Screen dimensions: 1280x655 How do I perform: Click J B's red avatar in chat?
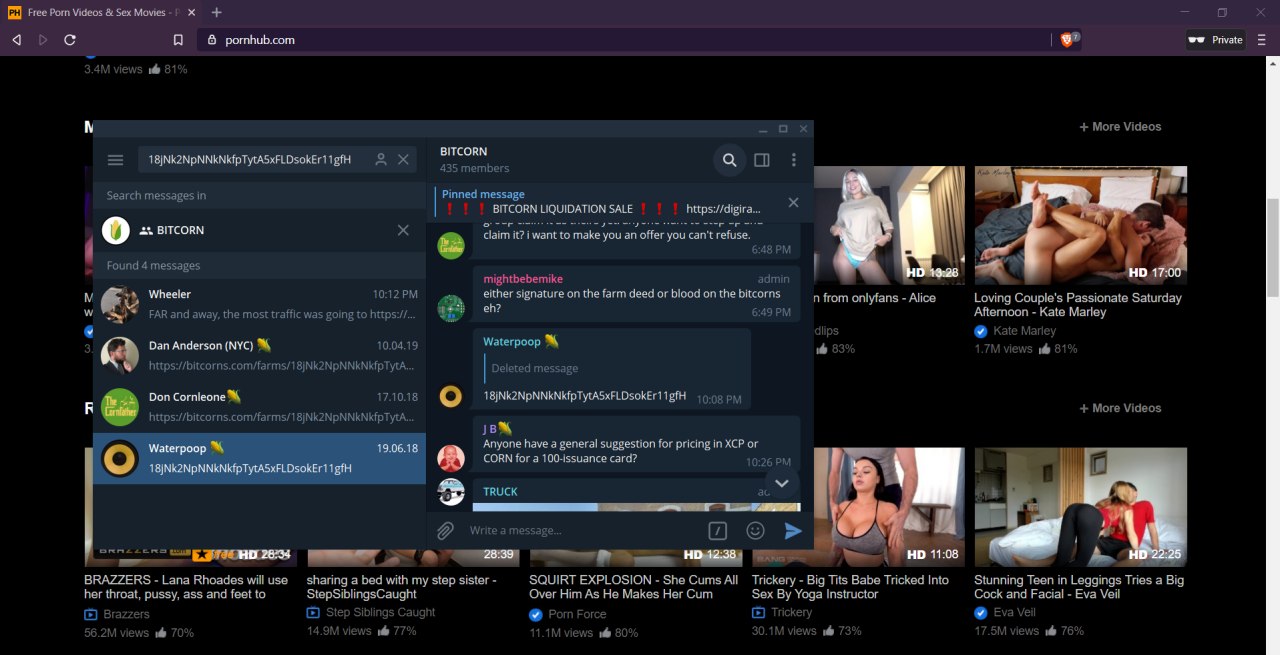[451, 458]
